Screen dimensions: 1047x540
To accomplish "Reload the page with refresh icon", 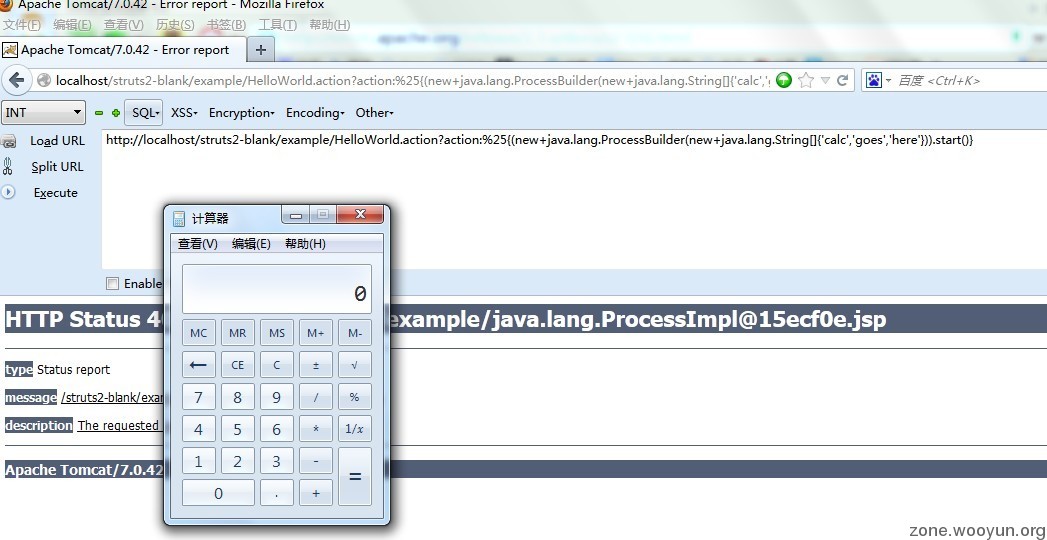I will coord(843,81).
